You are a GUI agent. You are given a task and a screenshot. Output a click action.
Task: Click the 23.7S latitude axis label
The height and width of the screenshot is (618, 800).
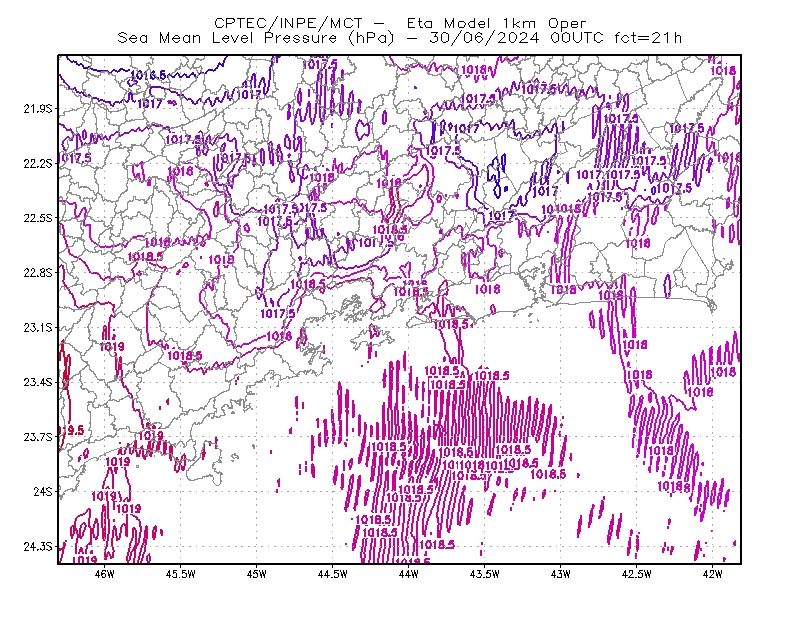[x=38, y=437]
